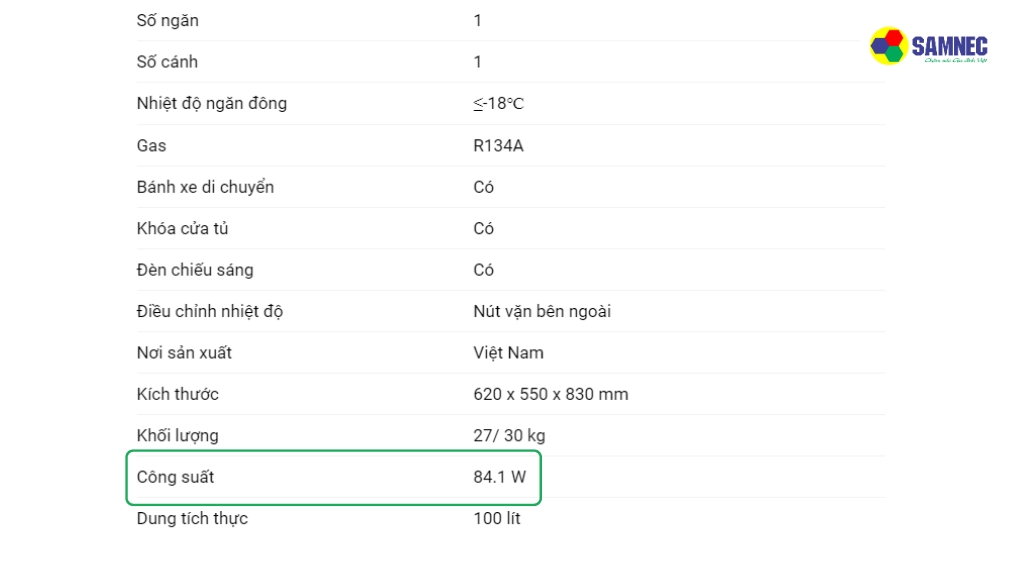Click the Nút vặn bên ngoài value
Image resolution: width=1024 pixels, height=578 pixels.
click(542, 311)
